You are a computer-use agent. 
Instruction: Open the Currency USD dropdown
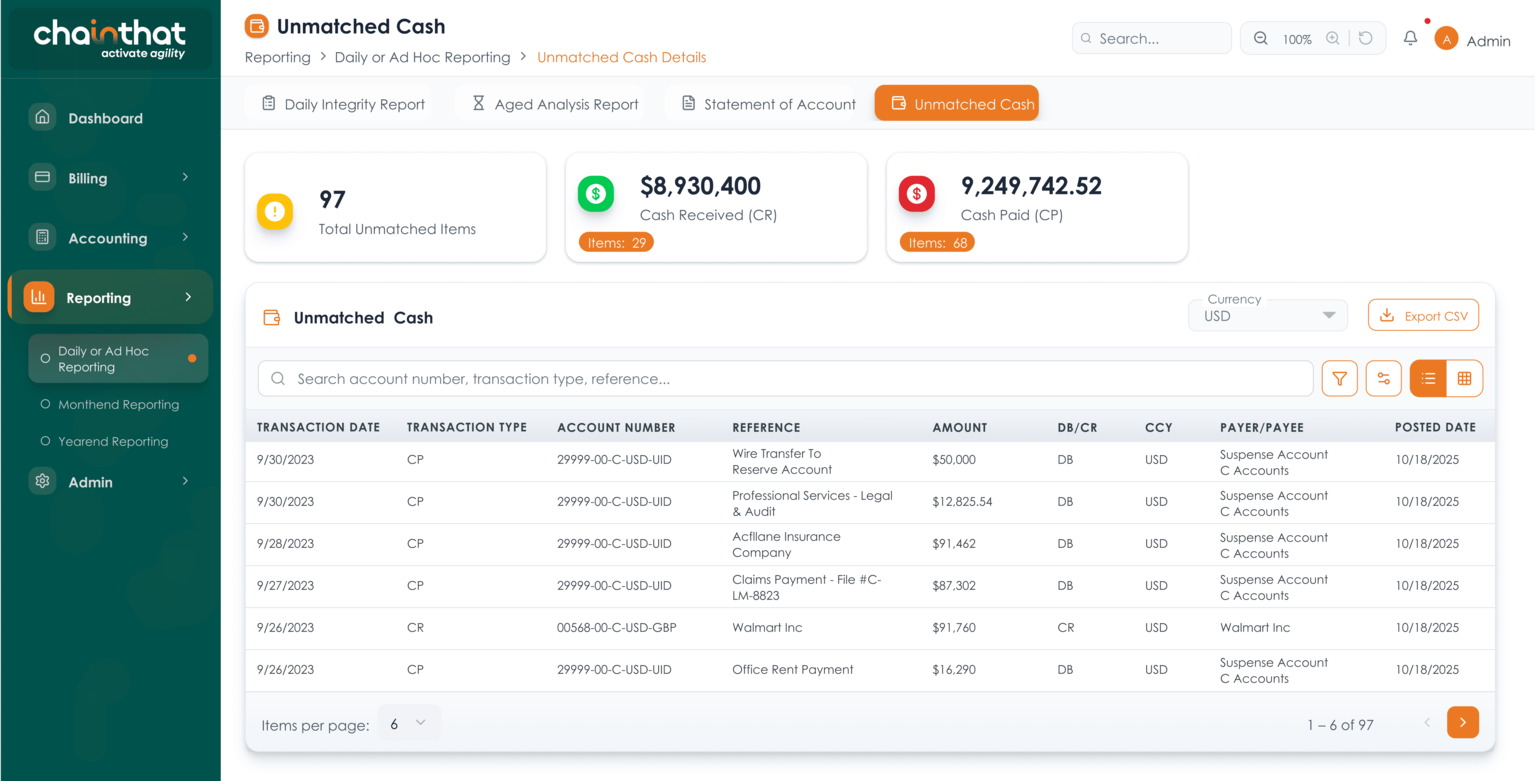tap(1268, 315)
